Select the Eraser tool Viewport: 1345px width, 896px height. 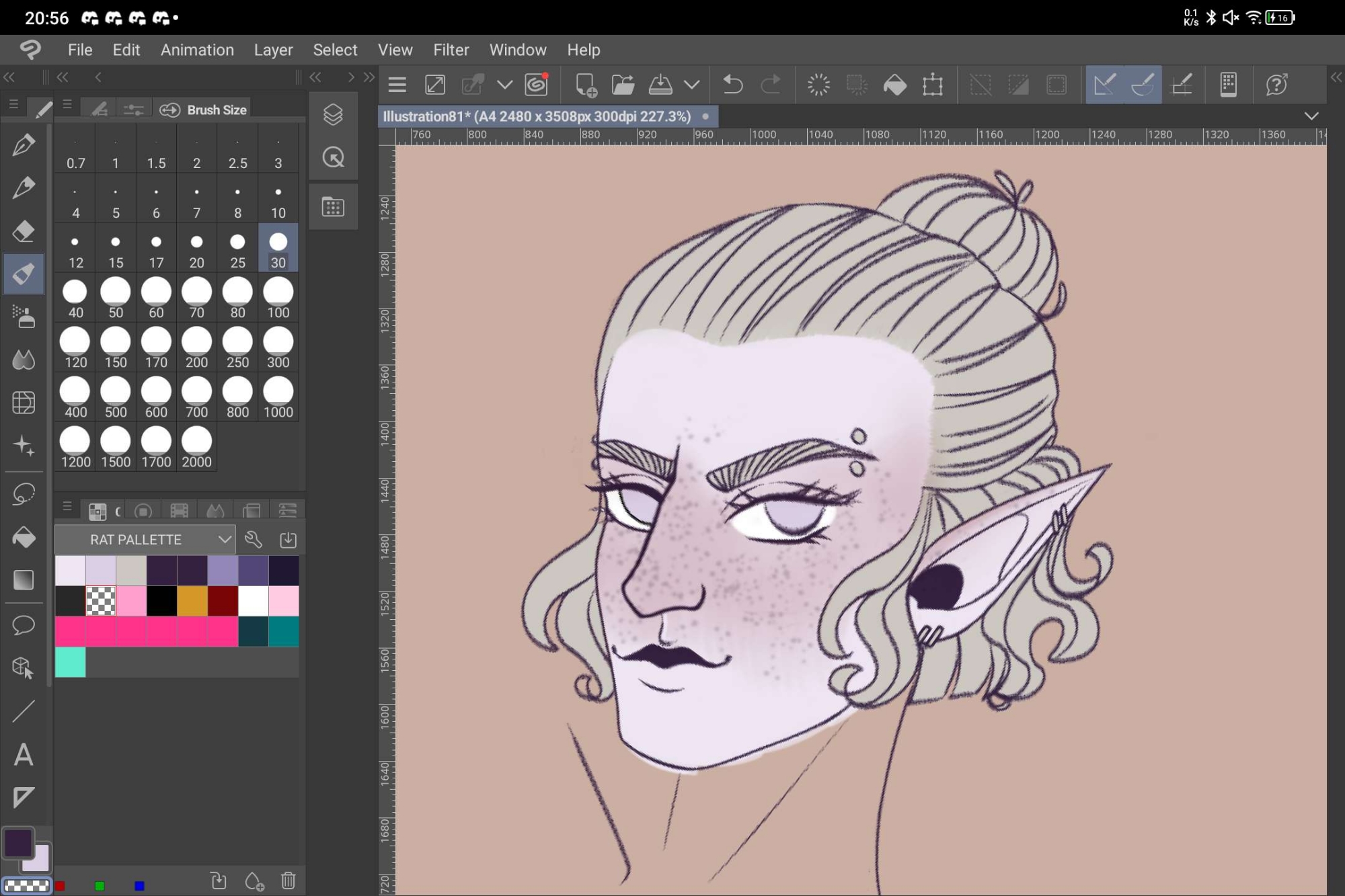pyautogui.click(x=24, y=231)
